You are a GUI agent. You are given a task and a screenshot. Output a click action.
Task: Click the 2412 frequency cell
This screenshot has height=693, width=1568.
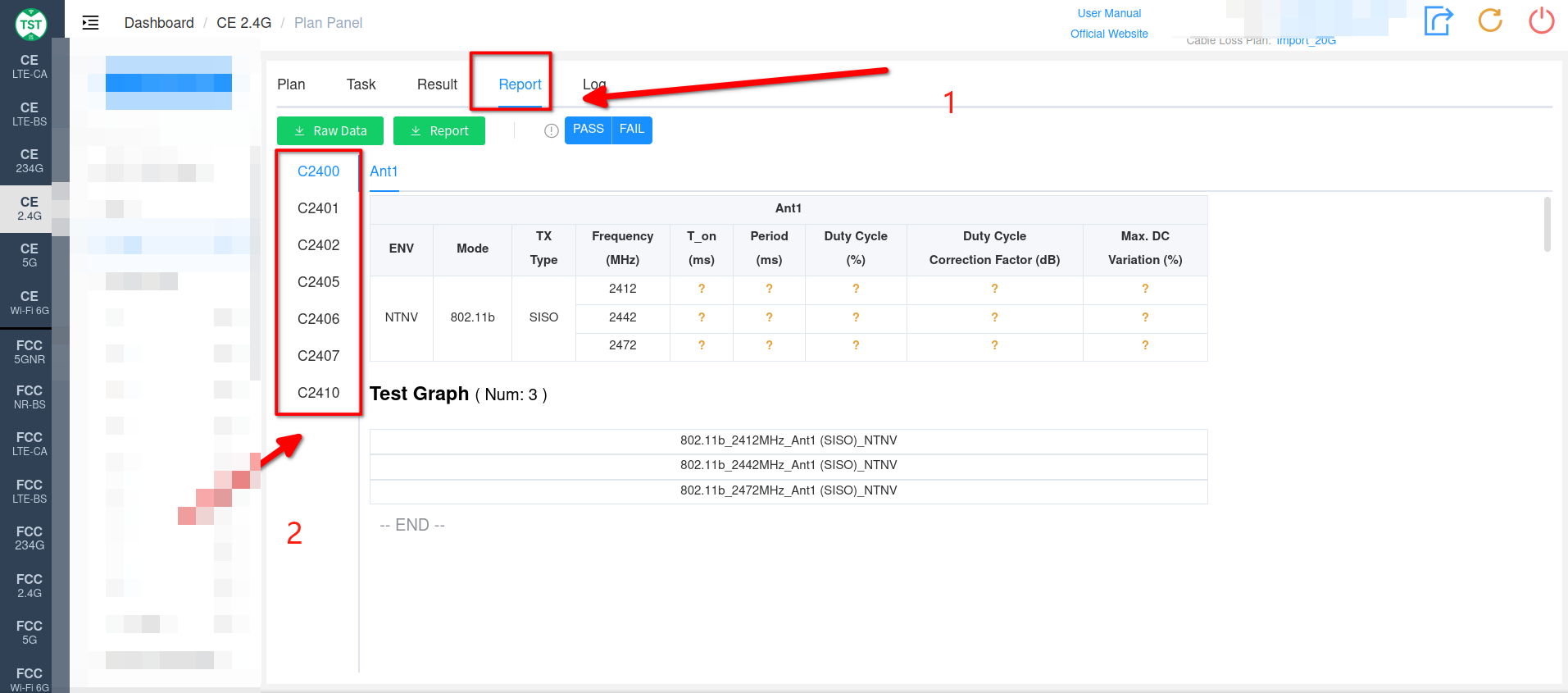(622, 289)
